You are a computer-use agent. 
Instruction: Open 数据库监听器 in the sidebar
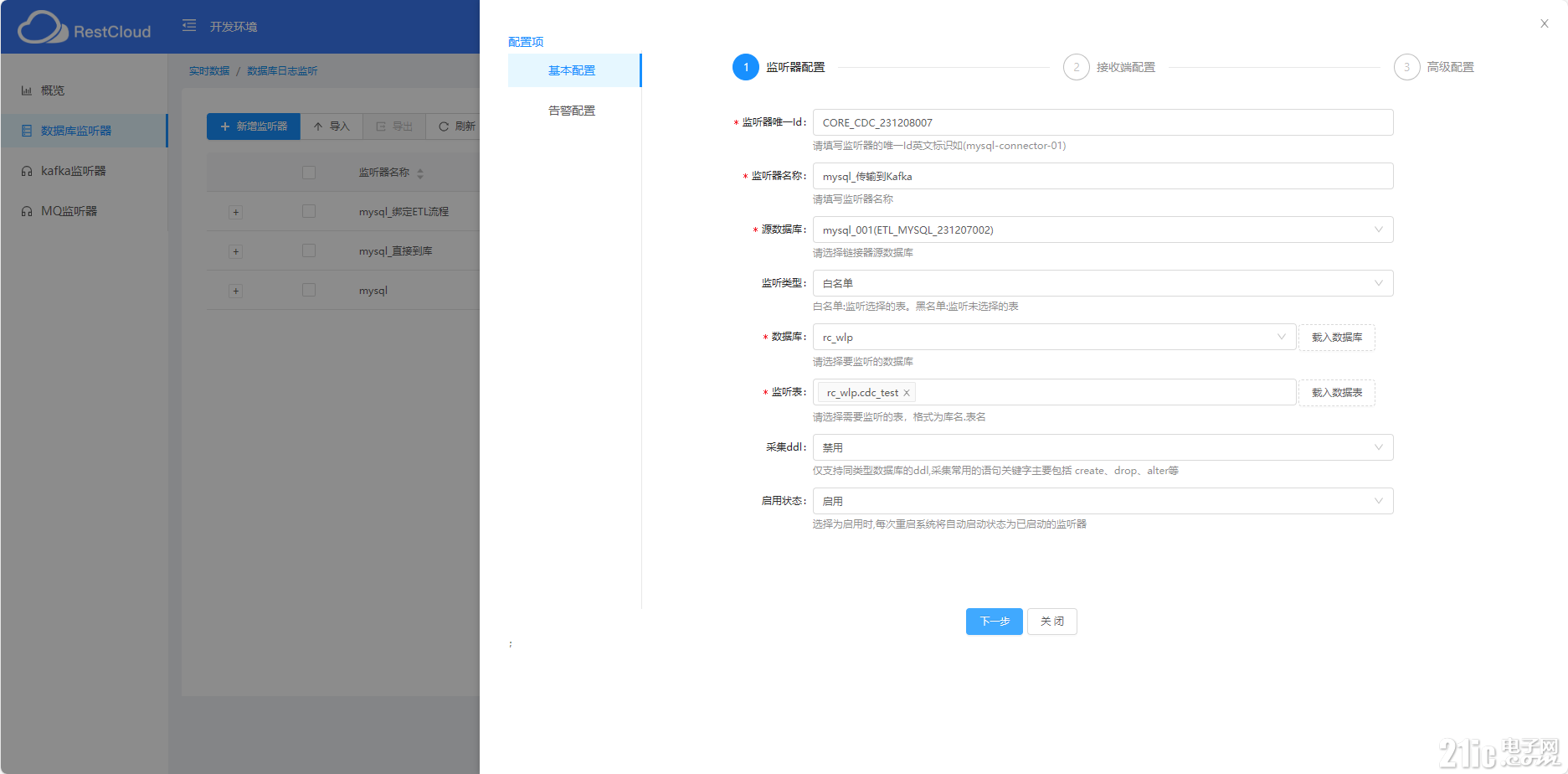84,131
